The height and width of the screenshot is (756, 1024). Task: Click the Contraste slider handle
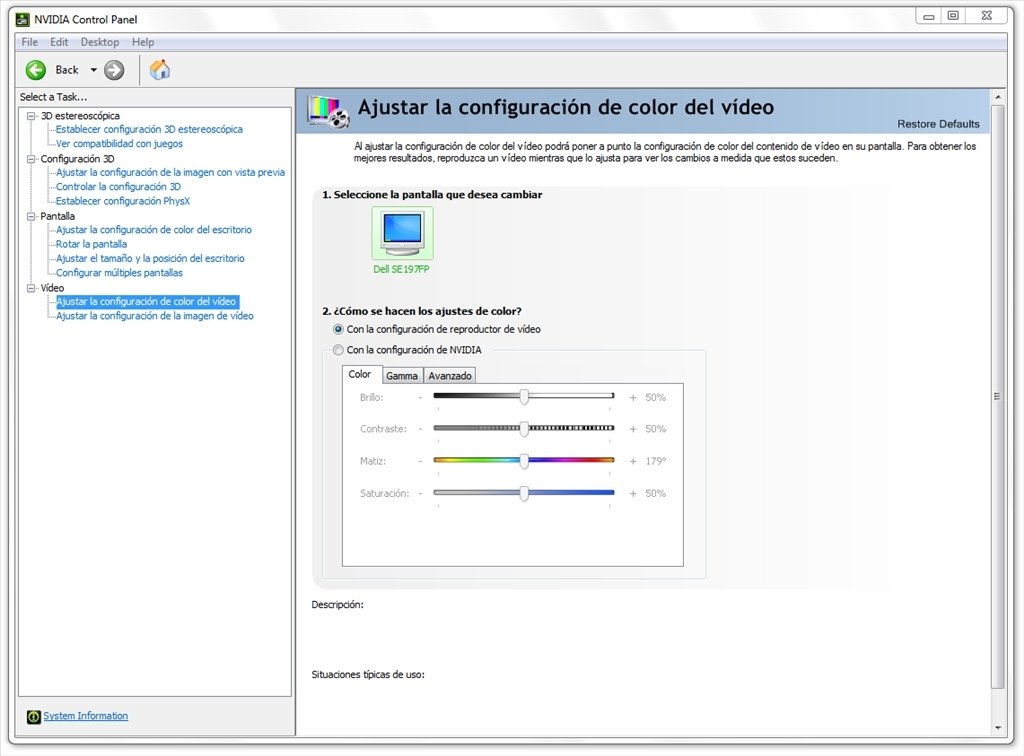point(524,428)
